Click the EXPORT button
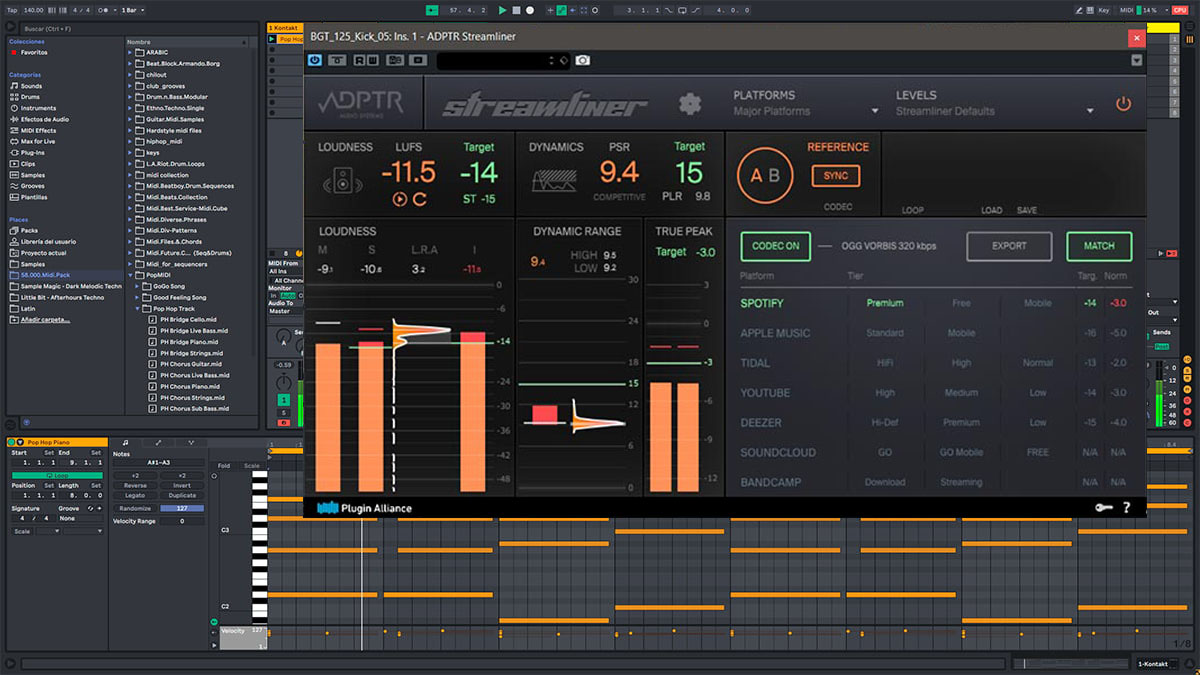The width and height of the screenshot is (1200, 675). coord(1009,246)
